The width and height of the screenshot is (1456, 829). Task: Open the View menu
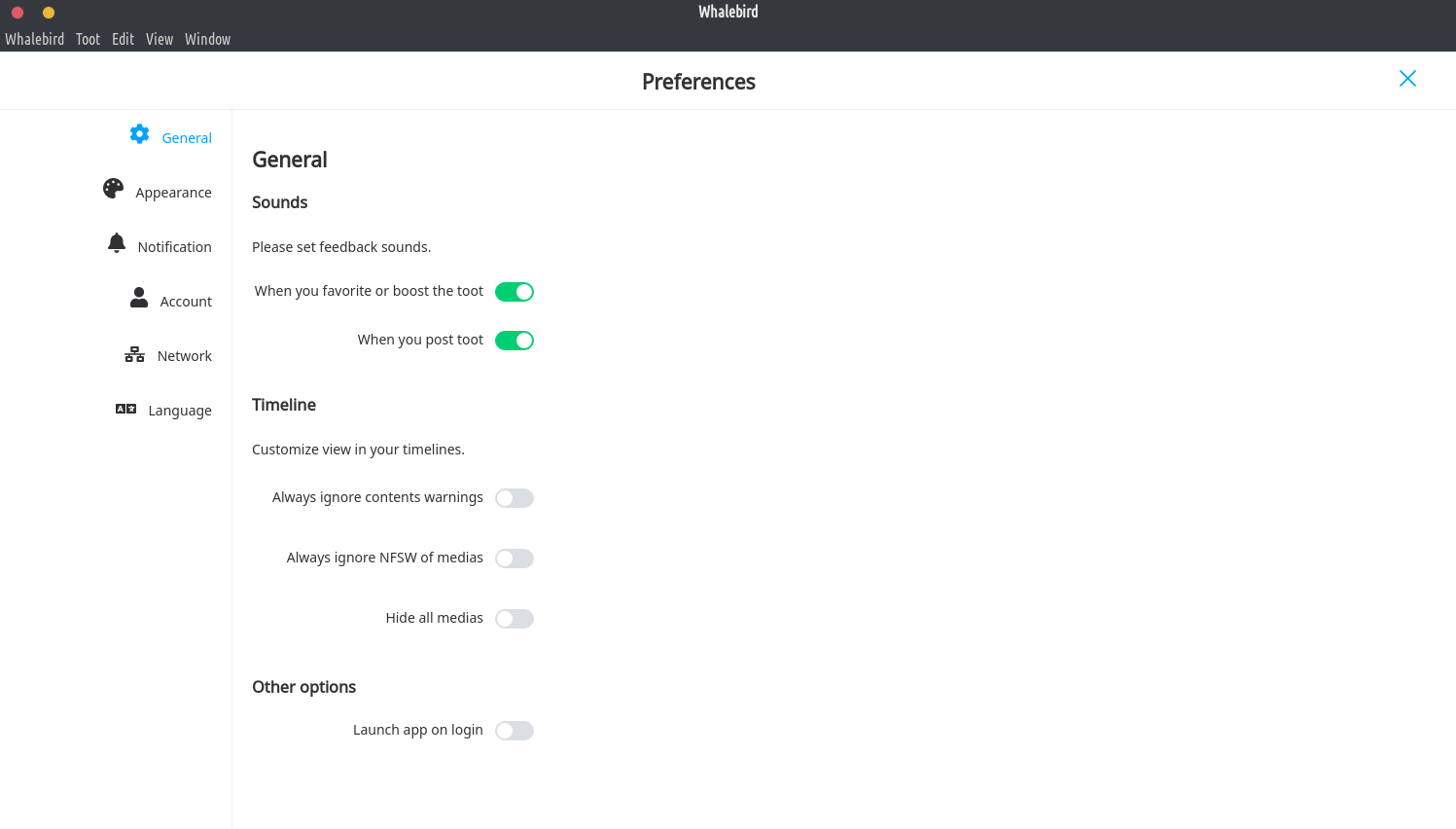click(160, 39)
